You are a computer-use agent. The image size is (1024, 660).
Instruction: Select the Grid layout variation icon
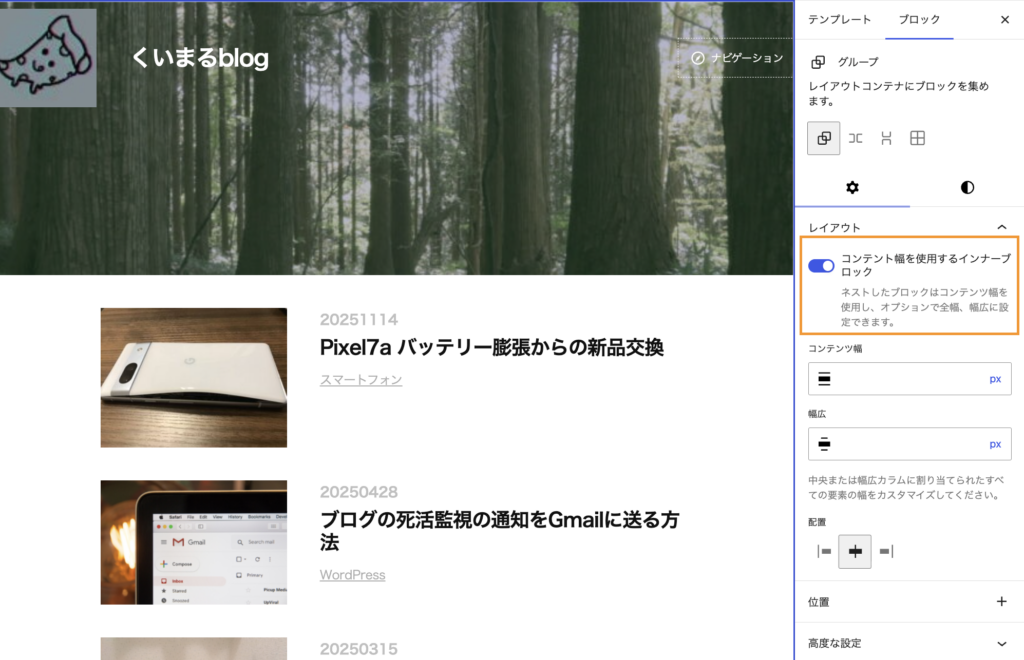(x=918, y=138)
